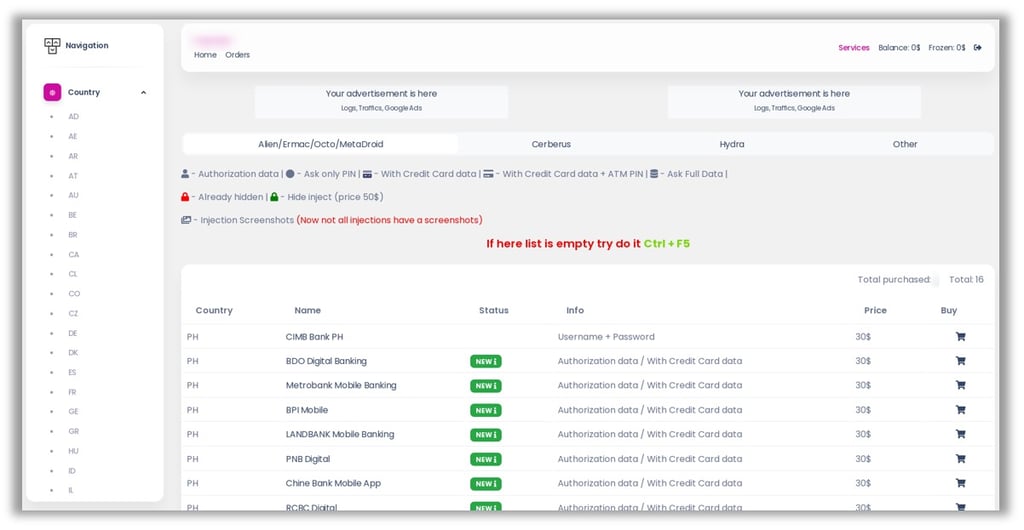Collapse the Country section chevron
The image size is (1024, 530).
(144, 93)
